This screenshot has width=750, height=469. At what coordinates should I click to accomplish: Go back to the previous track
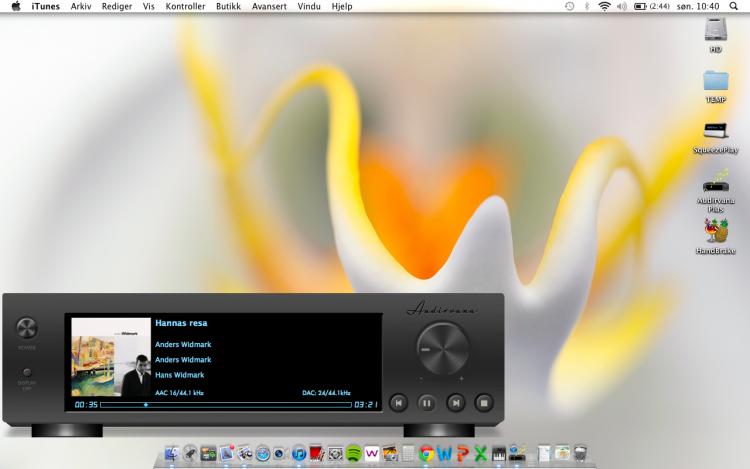398,403
